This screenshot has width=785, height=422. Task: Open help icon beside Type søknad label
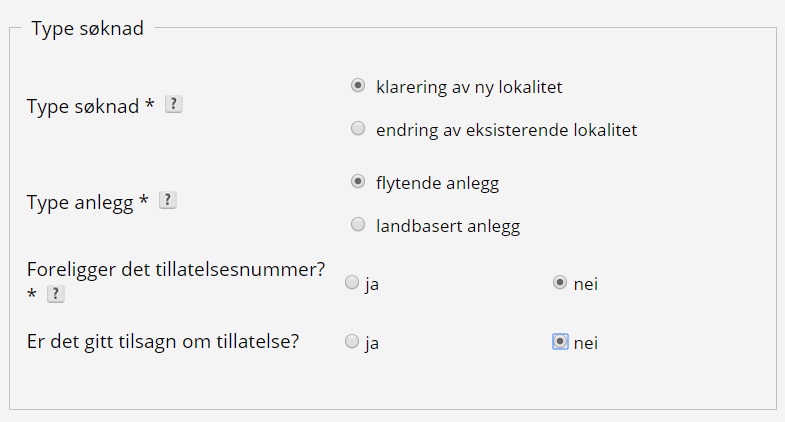(174, 104)
